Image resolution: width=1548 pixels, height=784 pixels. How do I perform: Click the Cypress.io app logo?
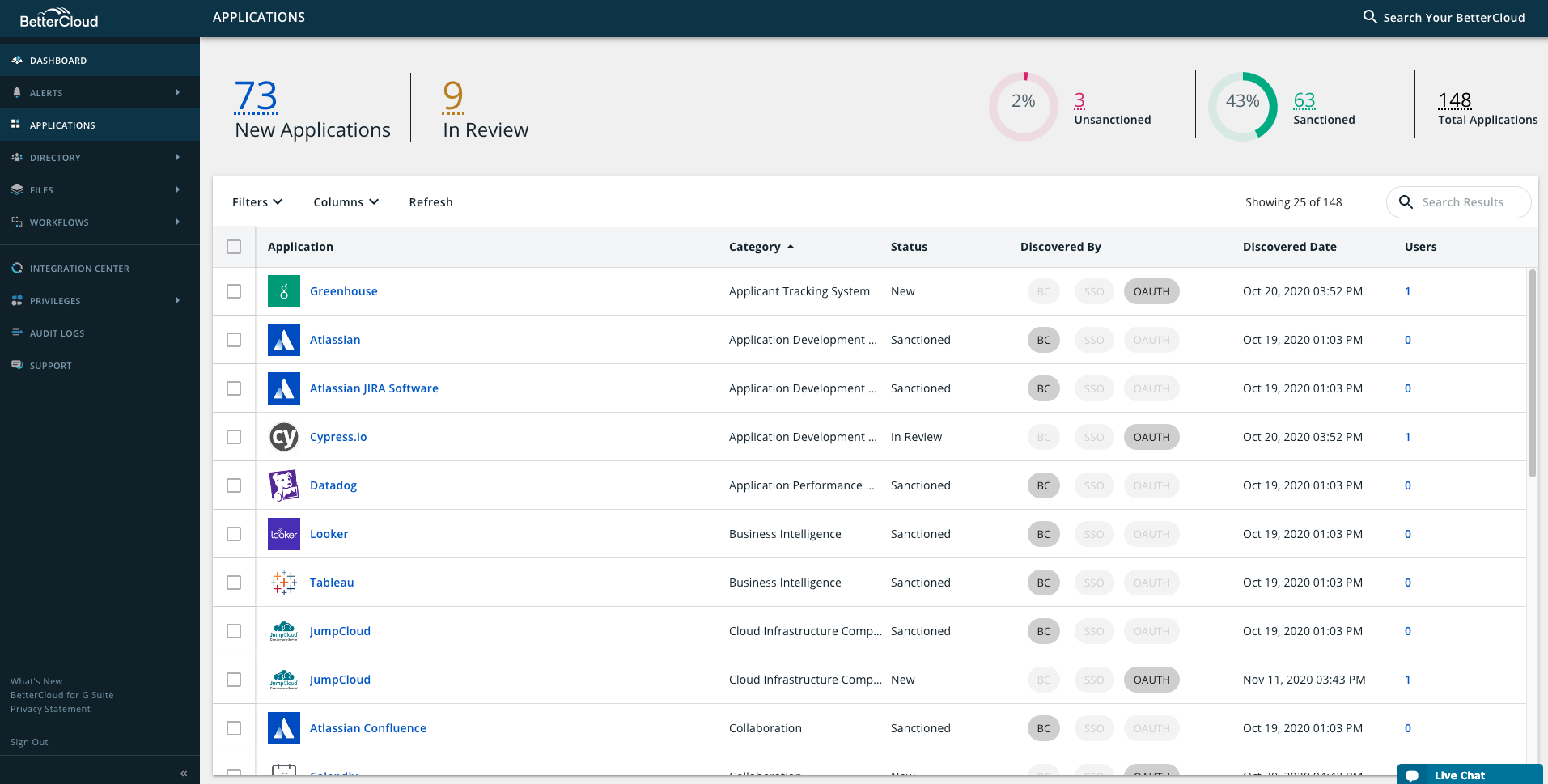tap(284, 437)
